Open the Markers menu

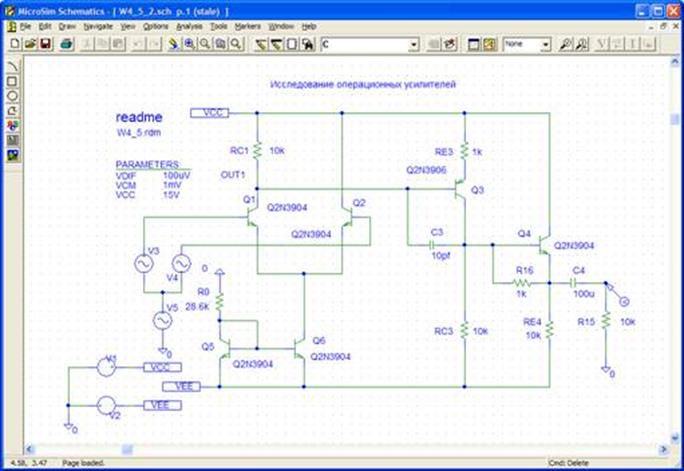tap(247, 27)
